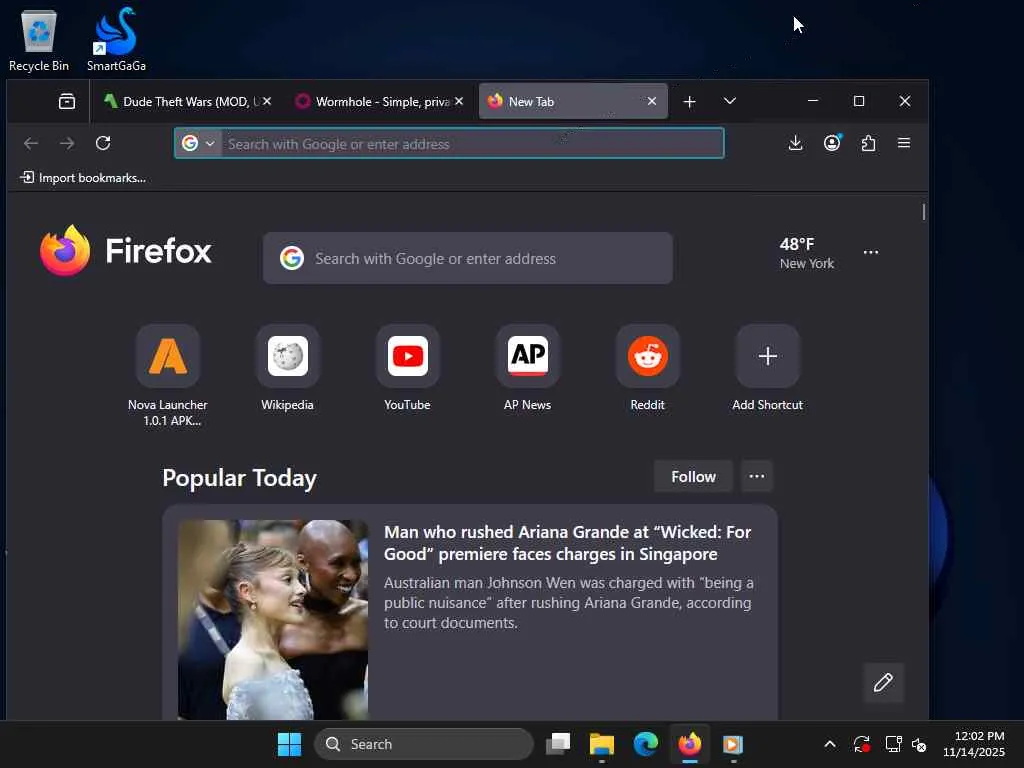Open the AP News shortcut

528,369
